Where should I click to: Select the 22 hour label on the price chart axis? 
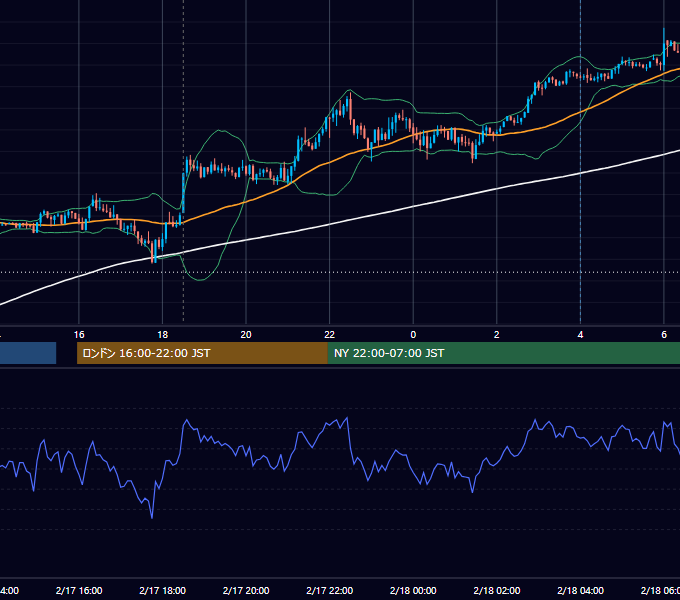click(x=330, y=335)
